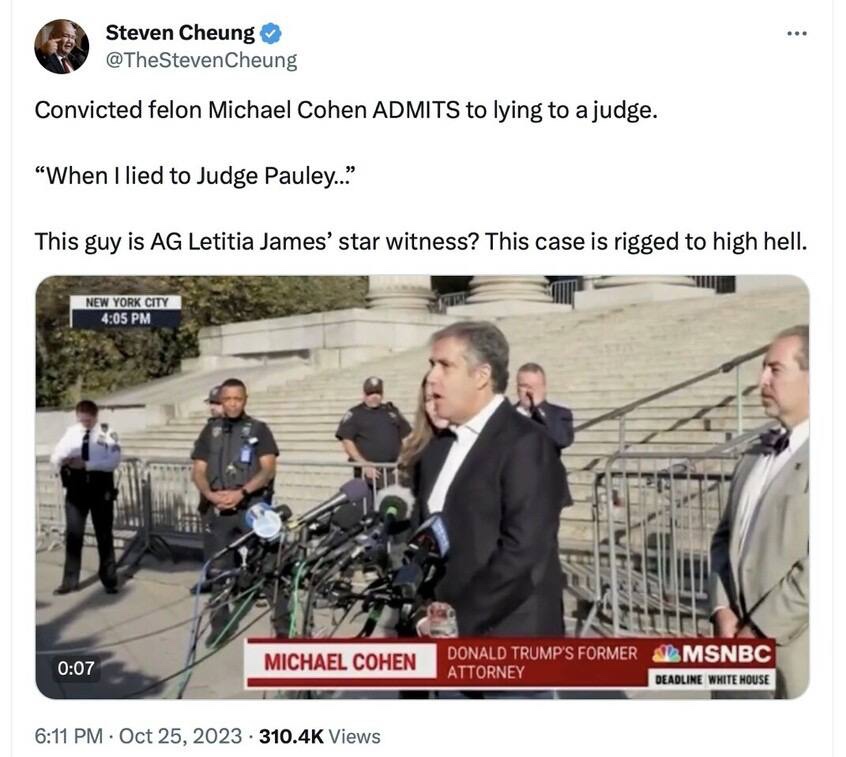Image resolution: width=846 pixels, height=757 pixels.
Task: Open the Oct 25, 2023 date link
Action: coord(180,736)
